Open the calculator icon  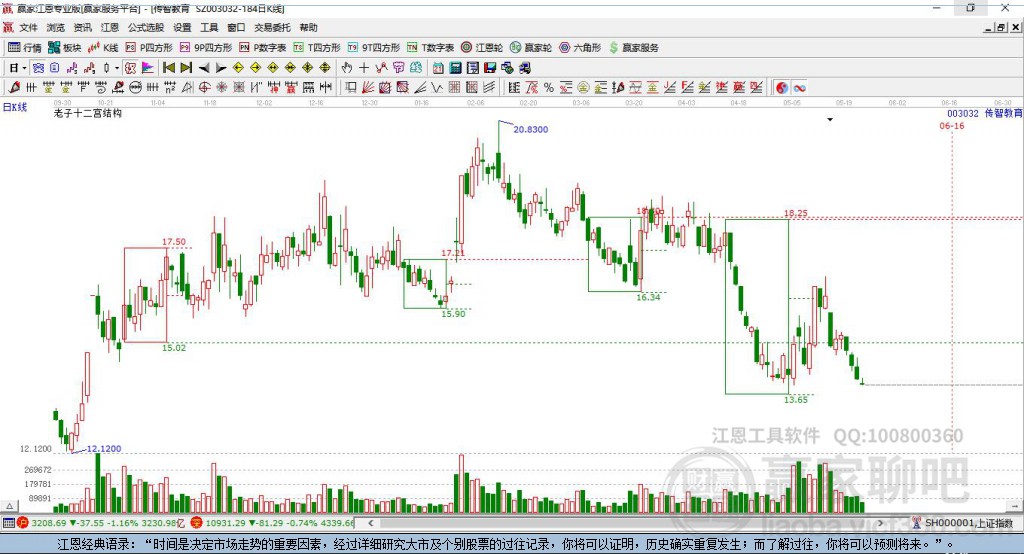pyautogui.click(x=455, y=68)
